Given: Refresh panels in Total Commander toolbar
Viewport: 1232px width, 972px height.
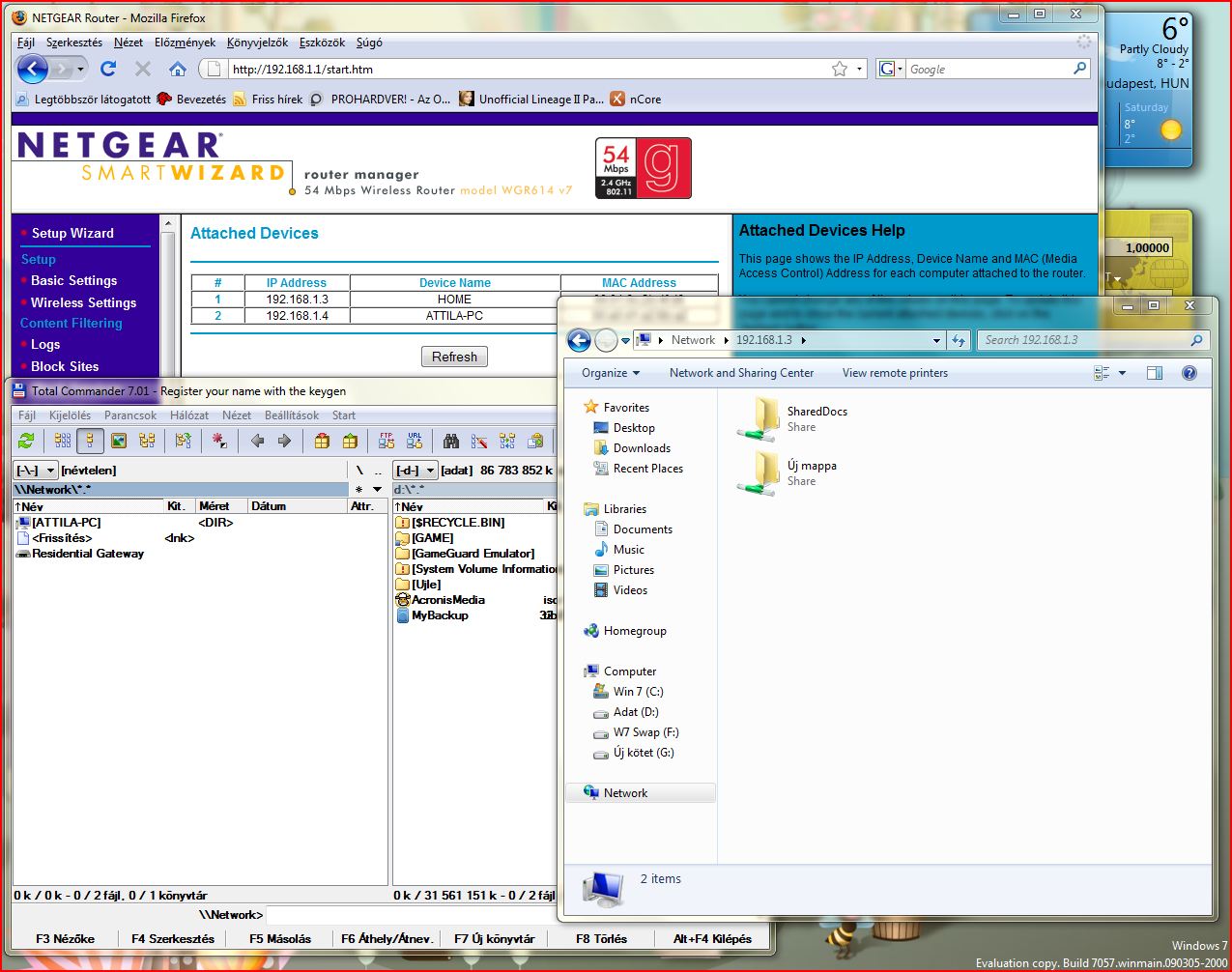Looking at the screenshot, I should tap(26, 441).
